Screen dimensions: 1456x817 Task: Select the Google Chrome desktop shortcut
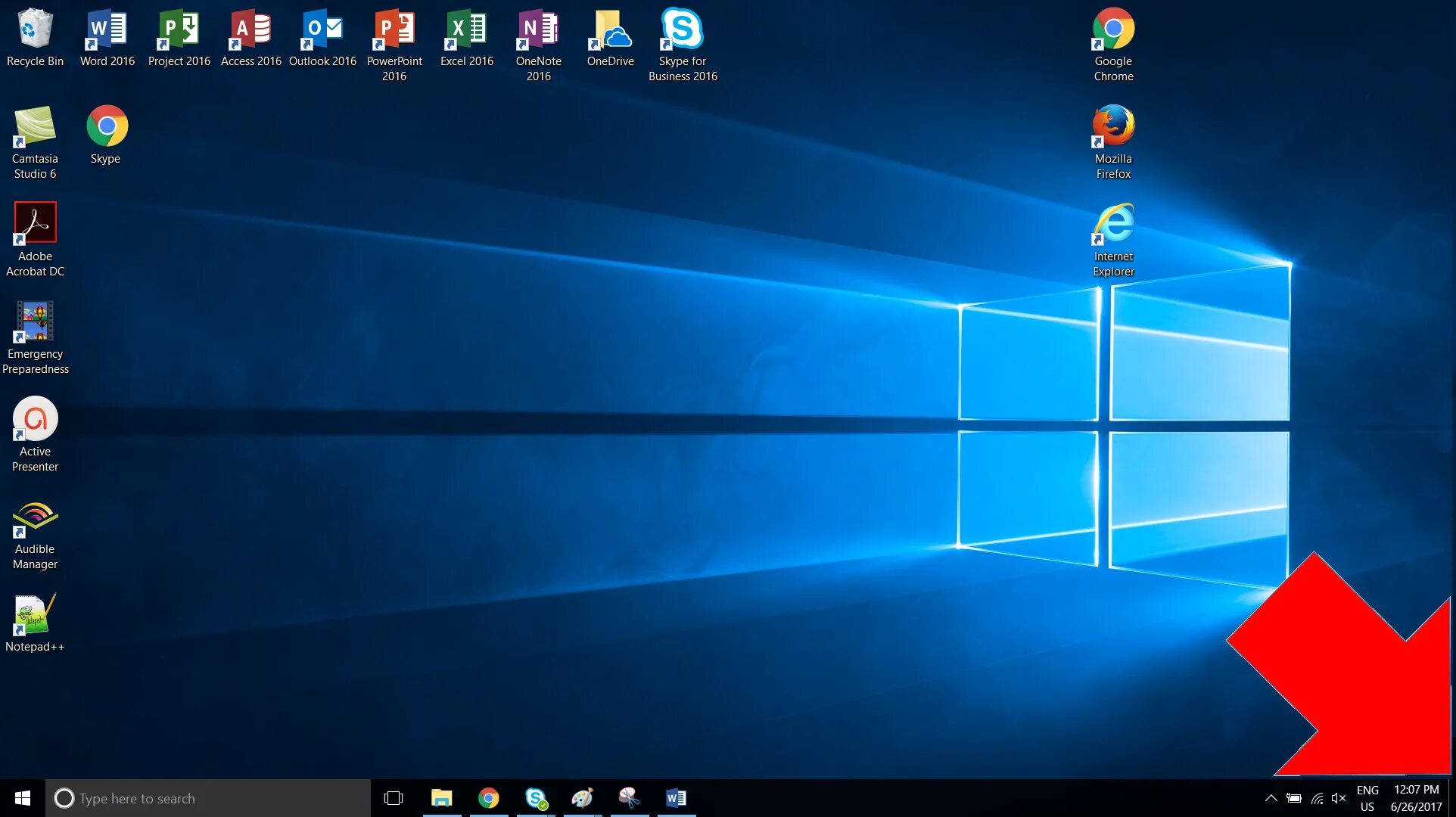(x=1113, y=45)
